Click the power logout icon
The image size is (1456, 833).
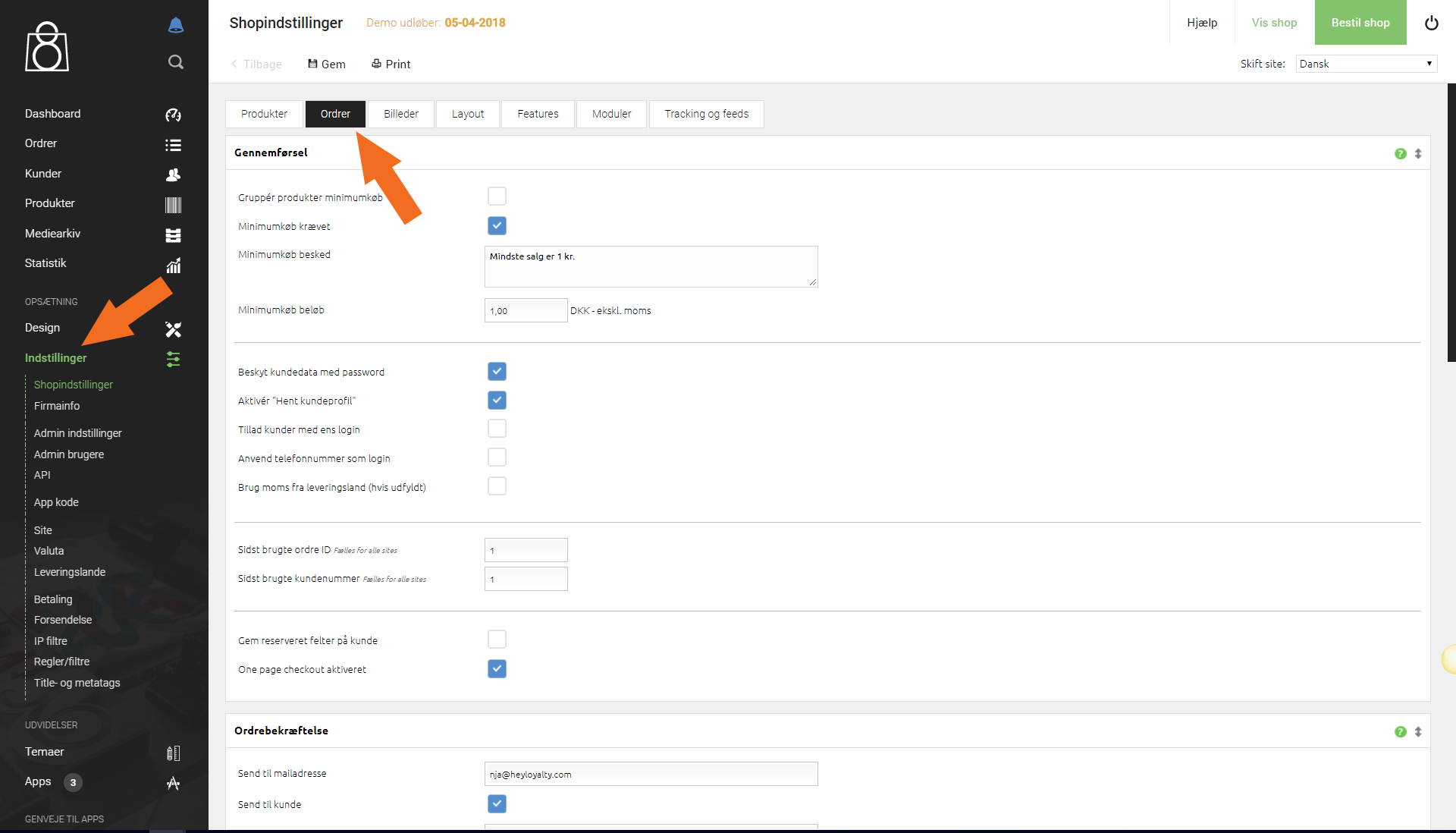click(x=1431, y=23)
